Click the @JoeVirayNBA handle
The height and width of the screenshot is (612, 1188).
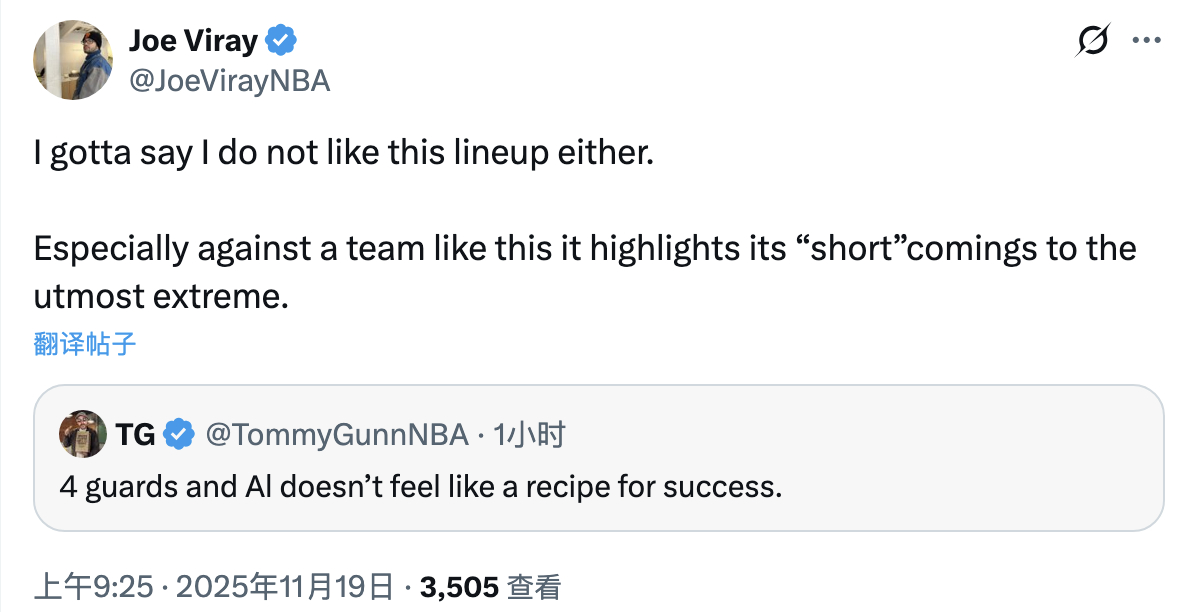(229, 80)
